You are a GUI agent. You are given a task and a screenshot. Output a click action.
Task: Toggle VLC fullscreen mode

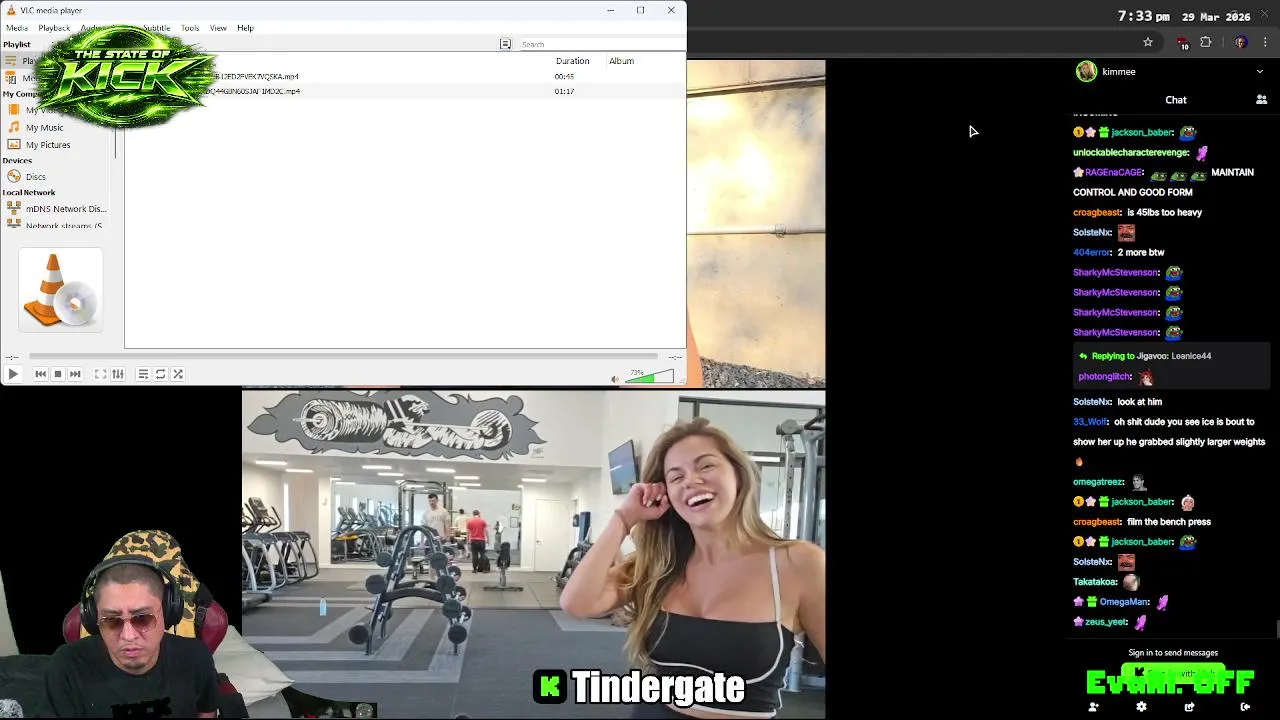100,374
